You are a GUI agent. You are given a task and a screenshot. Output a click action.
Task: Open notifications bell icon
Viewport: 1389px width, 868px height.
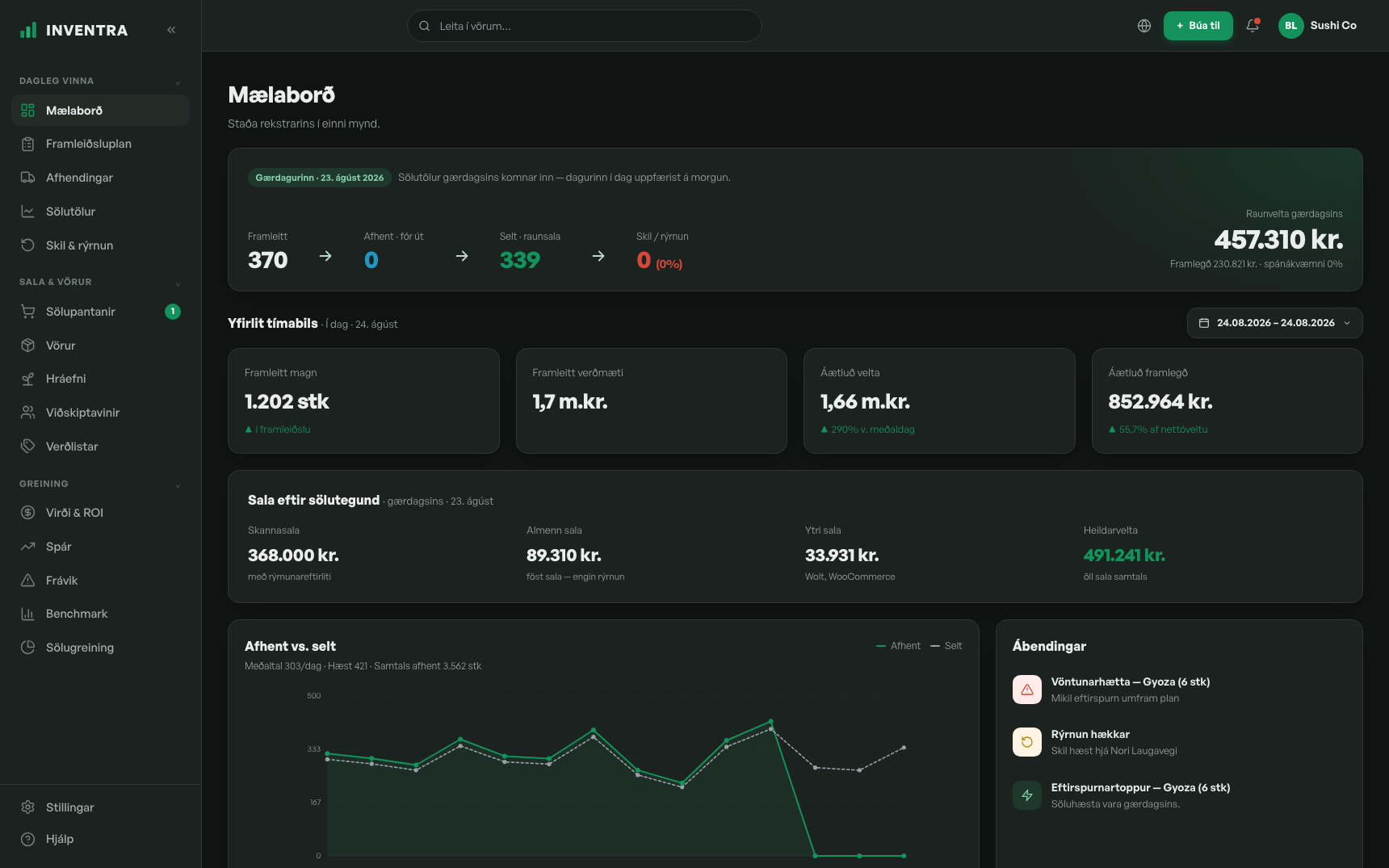tap(1253, 26)
